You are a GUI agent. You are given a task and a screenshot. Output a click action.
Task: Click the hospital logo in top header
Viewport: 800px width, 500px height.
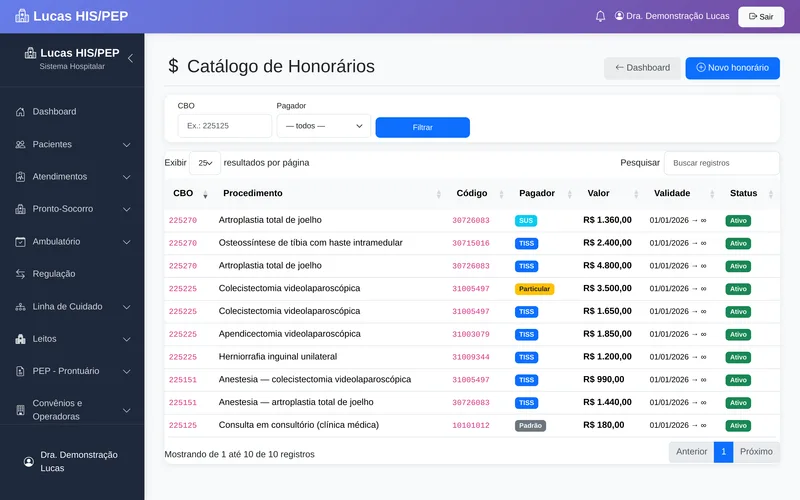(x=22, y=16)
